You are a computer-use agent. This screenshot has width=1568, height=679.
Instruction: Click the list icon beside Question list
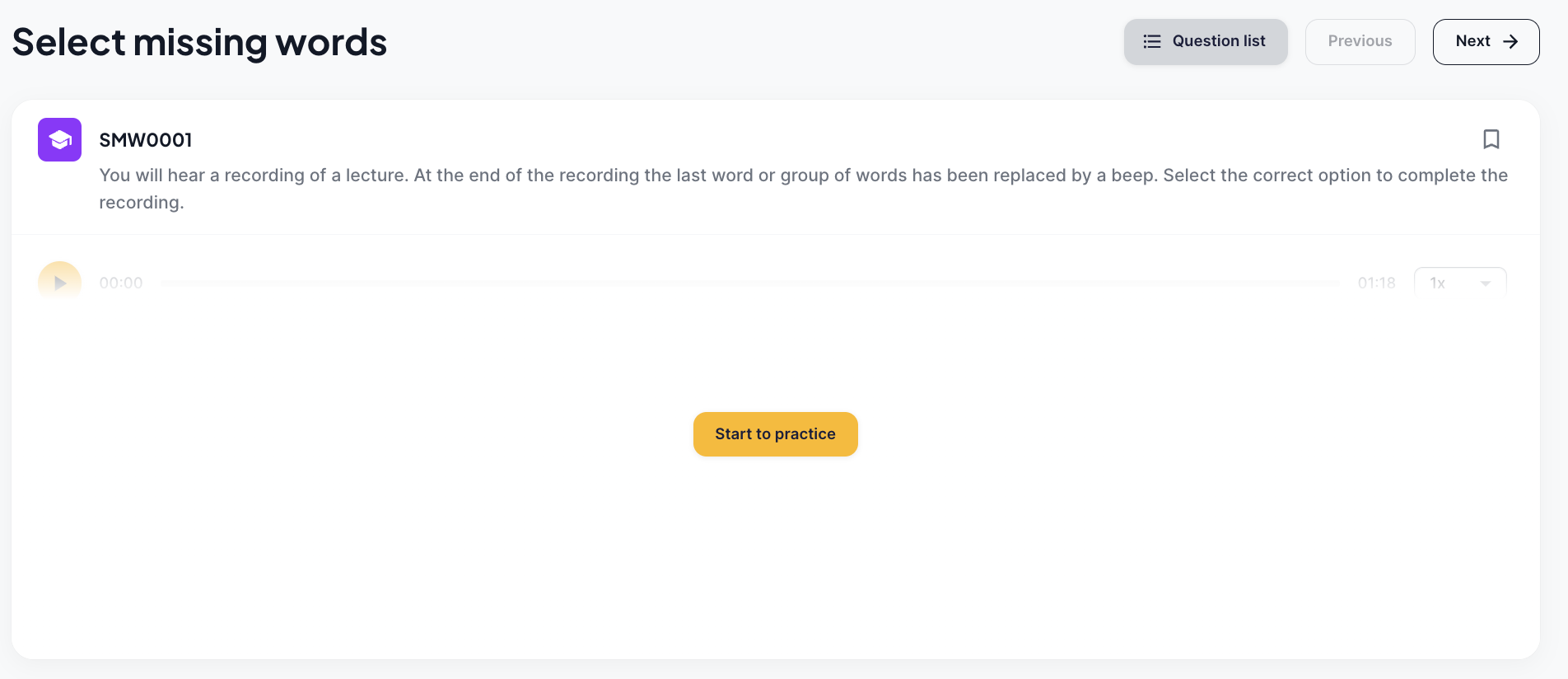(1152, 41)
